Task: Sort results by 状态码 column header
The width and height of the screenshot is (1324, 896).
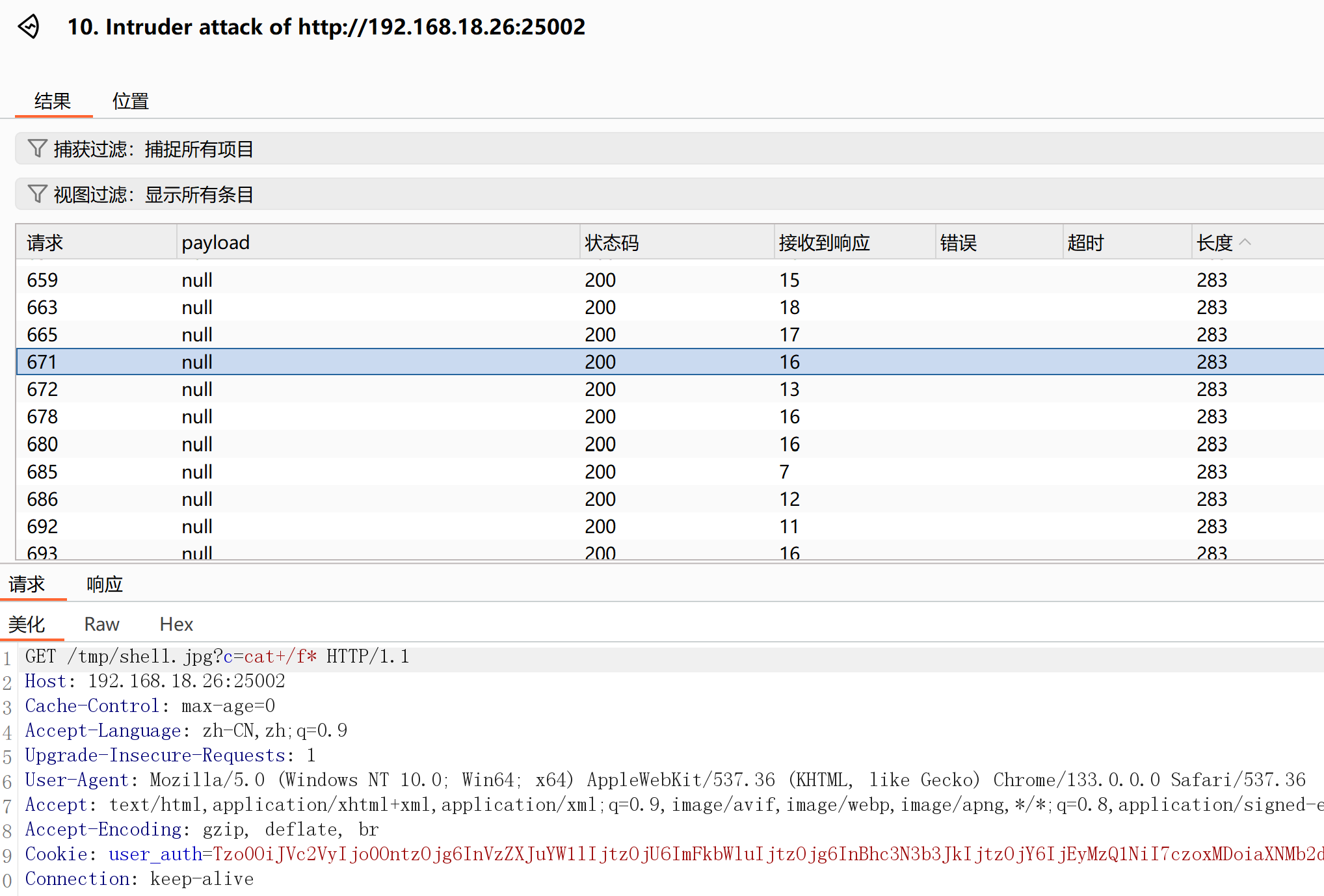Action: (611, 243)
